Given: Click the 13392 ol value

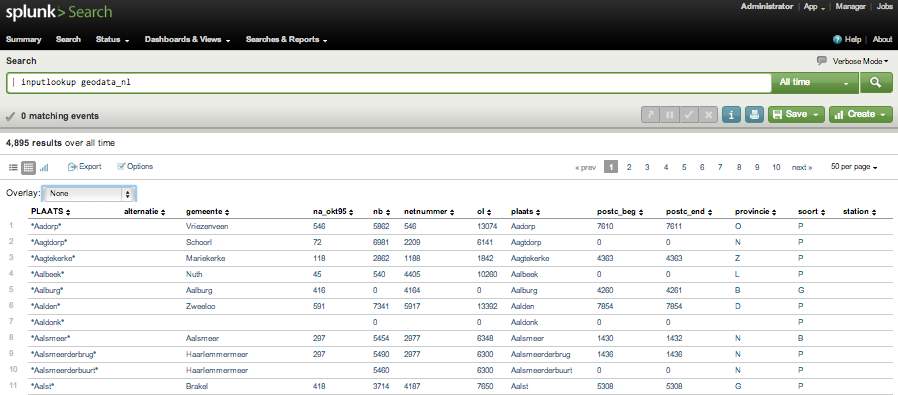Looking at the screenshot, I should (487, 306).
